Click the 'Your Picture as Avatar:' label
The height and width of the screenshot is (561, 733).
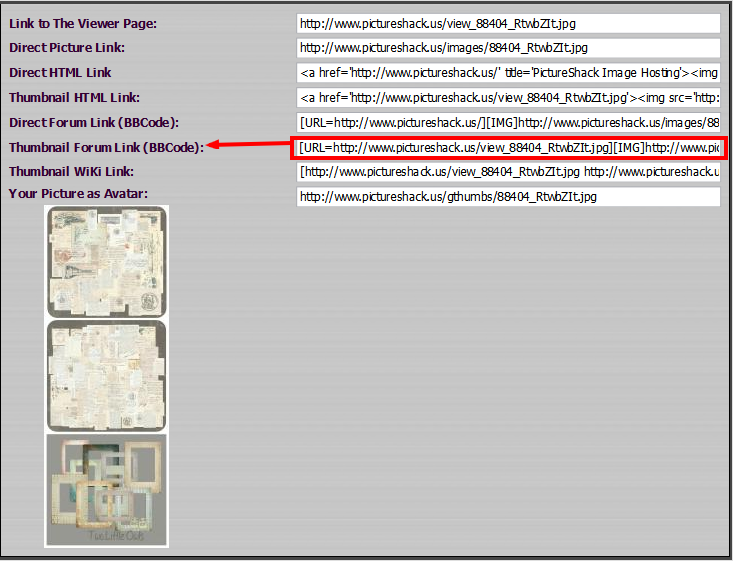78,194
